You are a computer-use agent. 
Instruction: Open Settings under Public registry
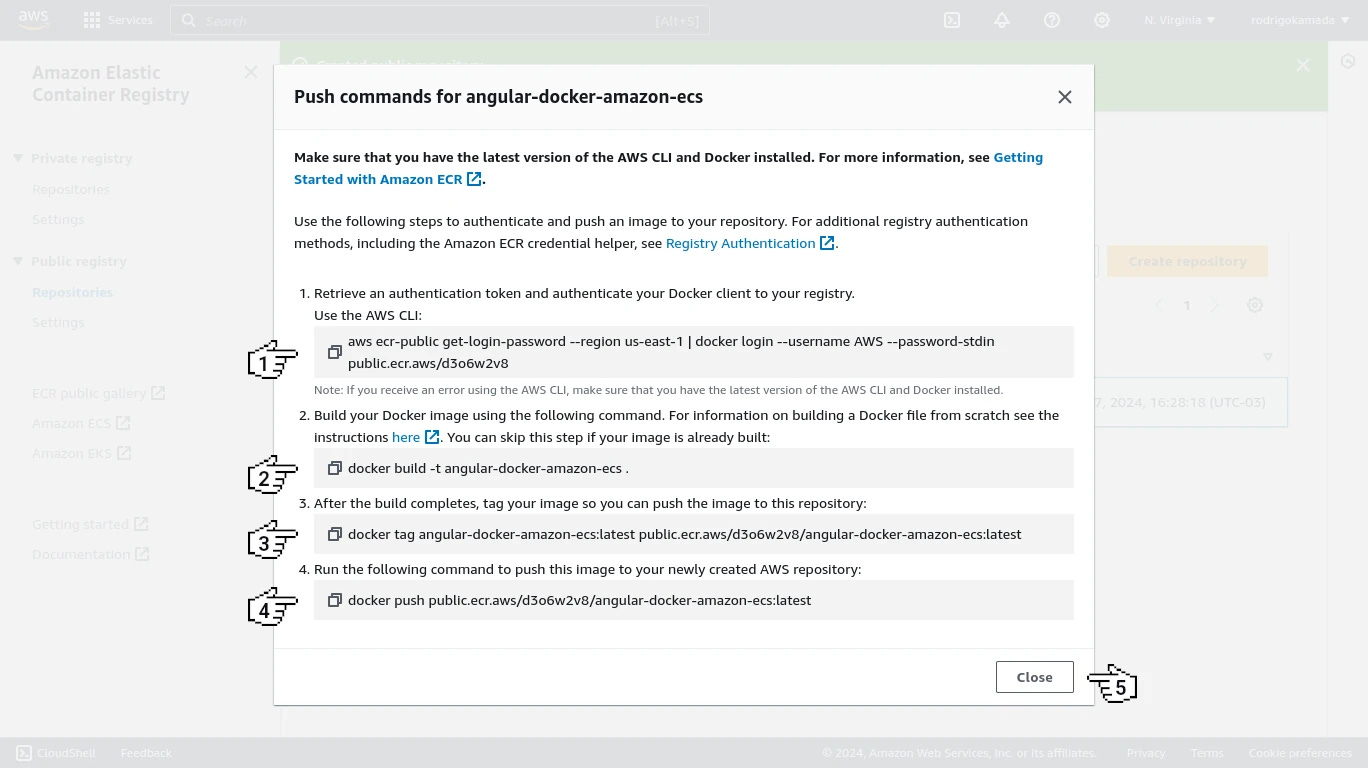[x=58, y=322]
